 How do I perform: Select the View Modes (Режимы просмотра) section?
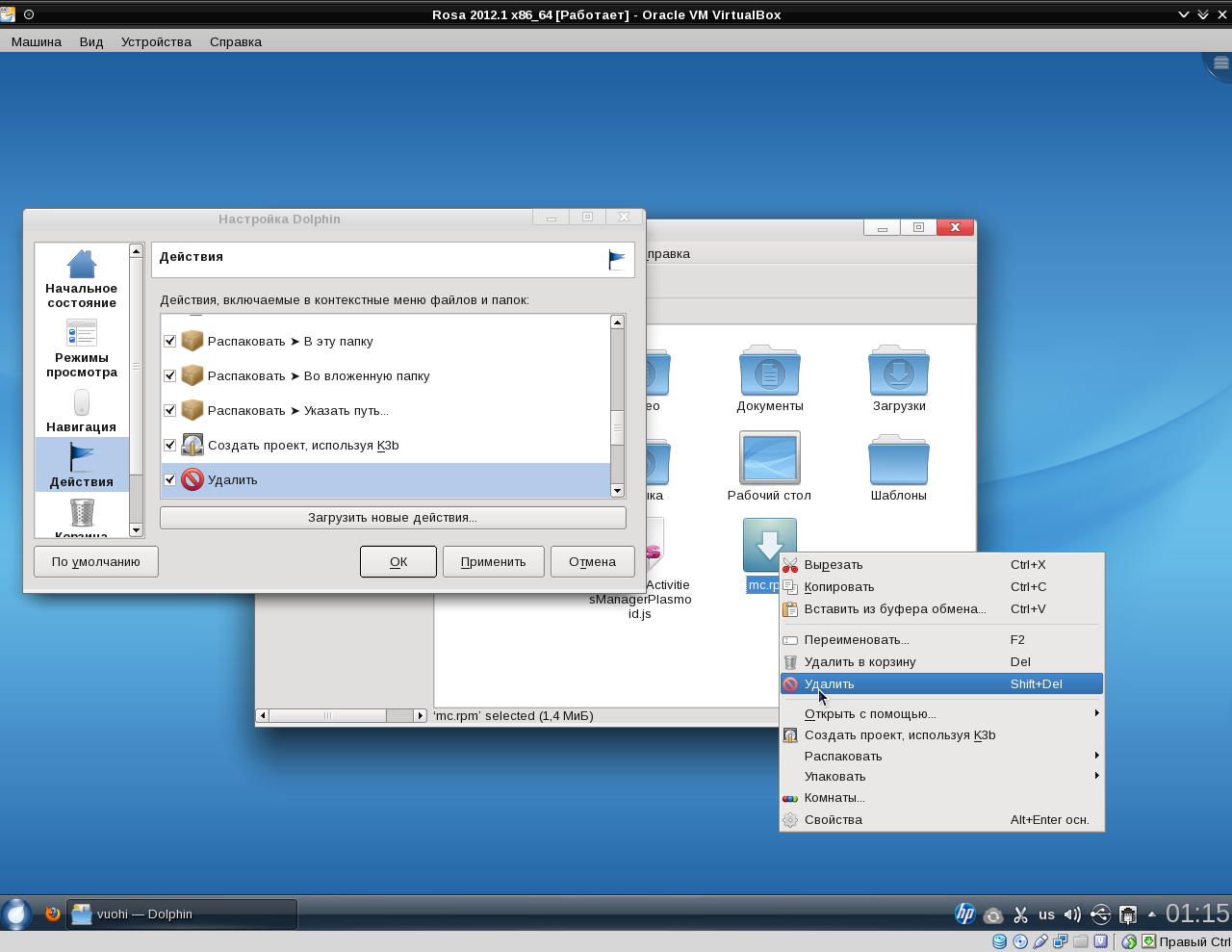[82, 348]
